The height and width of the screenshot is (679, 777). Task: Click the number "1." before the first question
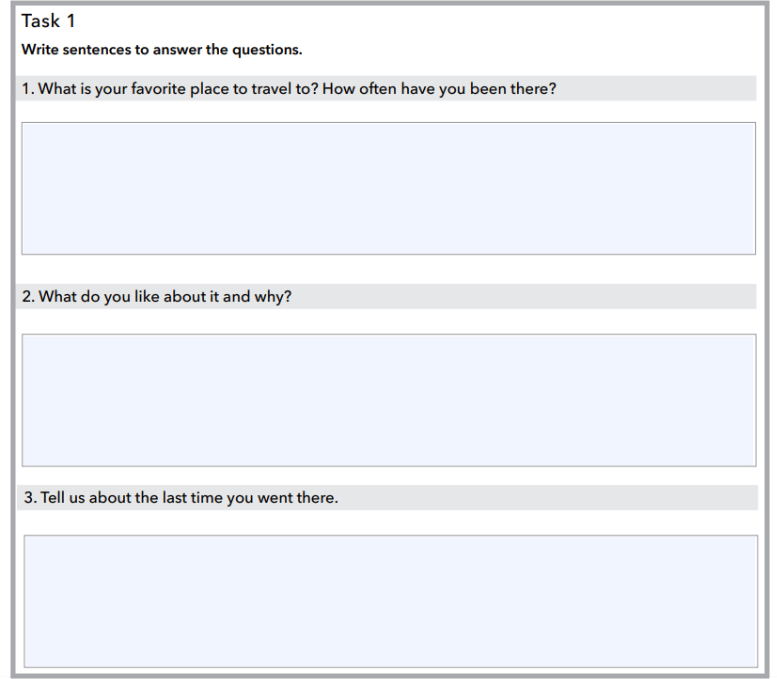pyautogui.click(x=28, y=89)
